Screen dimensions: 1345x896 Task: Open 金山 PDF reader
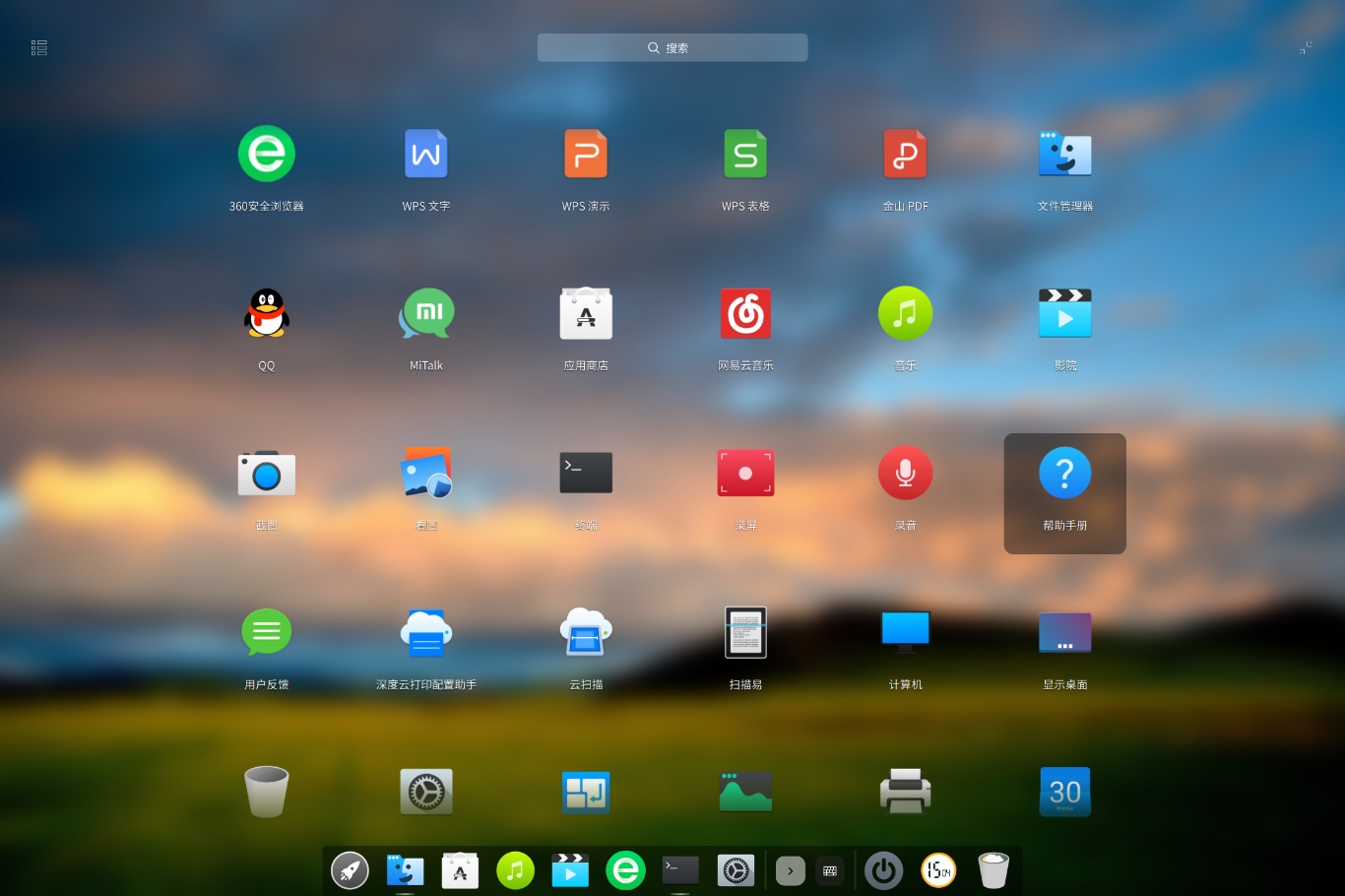pyautogui.click(x=905, y=154)
